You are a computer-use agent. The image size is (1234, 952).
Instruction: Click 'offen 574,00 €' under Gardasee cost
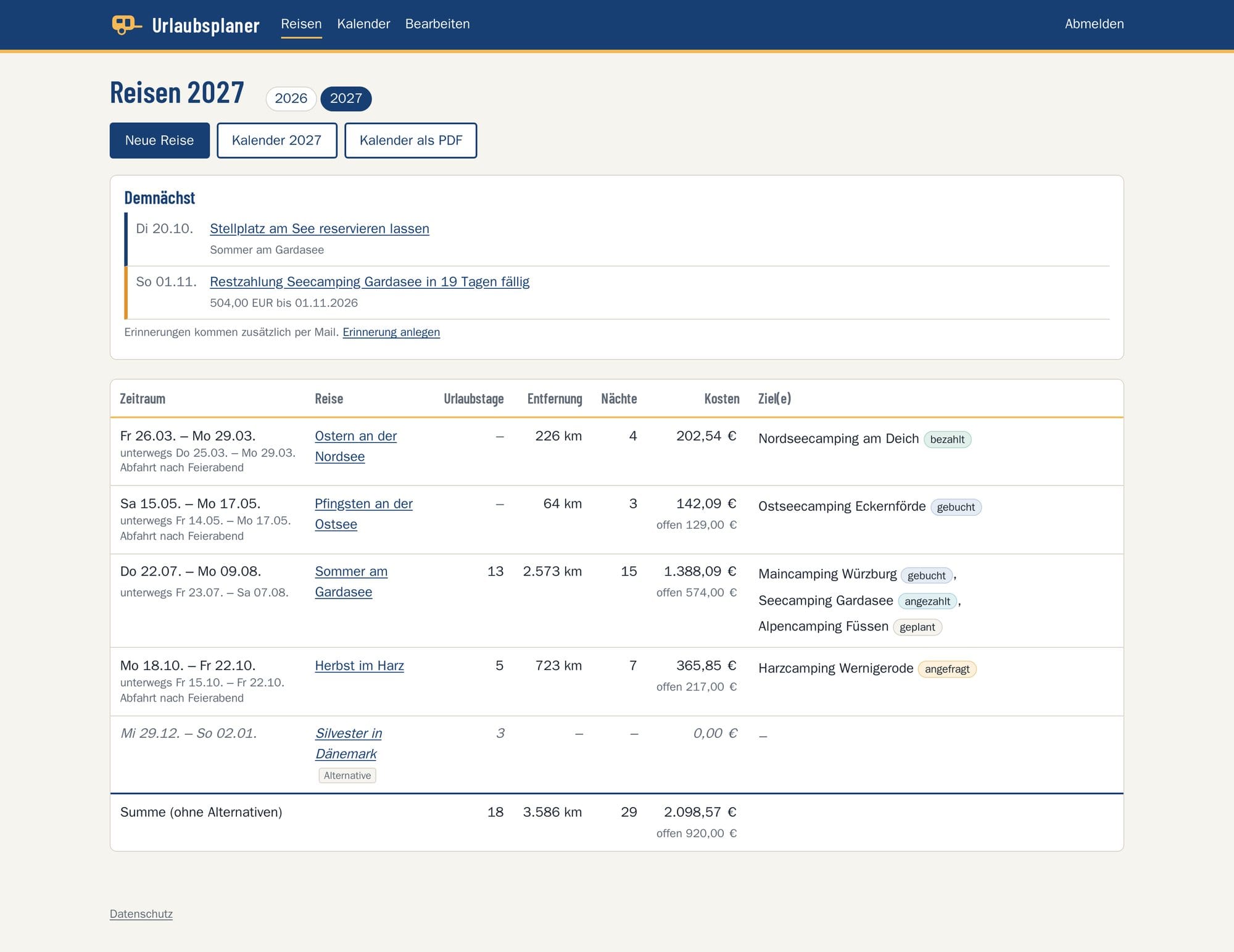point(697,593)
